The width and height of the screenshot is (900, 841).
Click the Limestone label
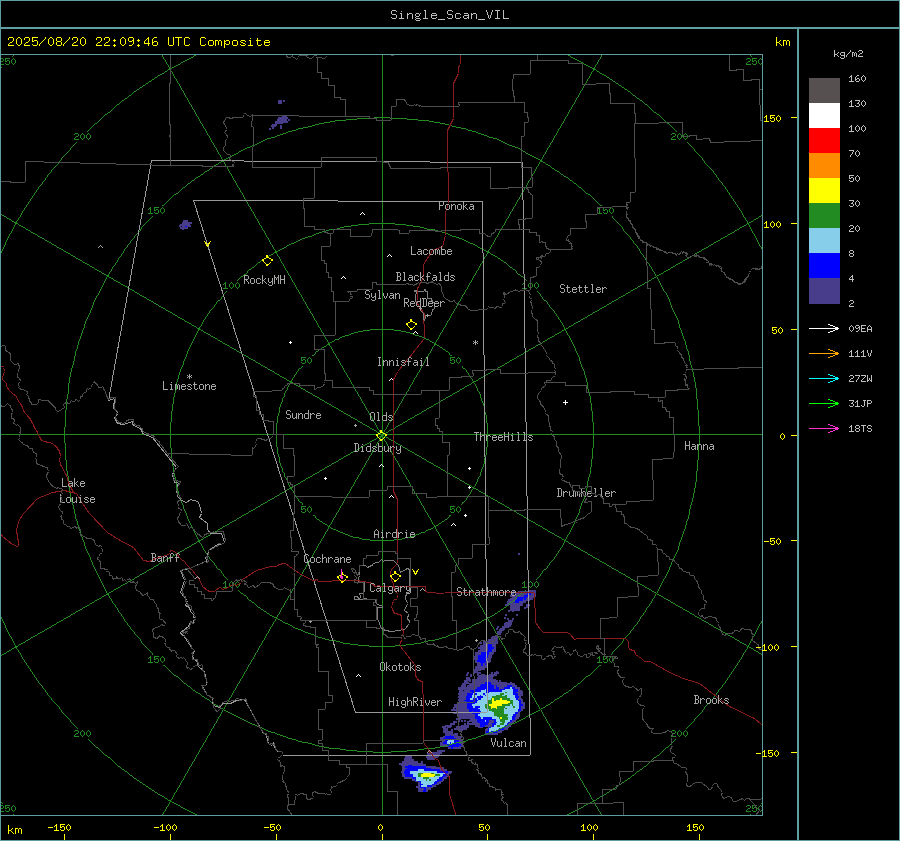pyautogui.click(x=189, y=386)
